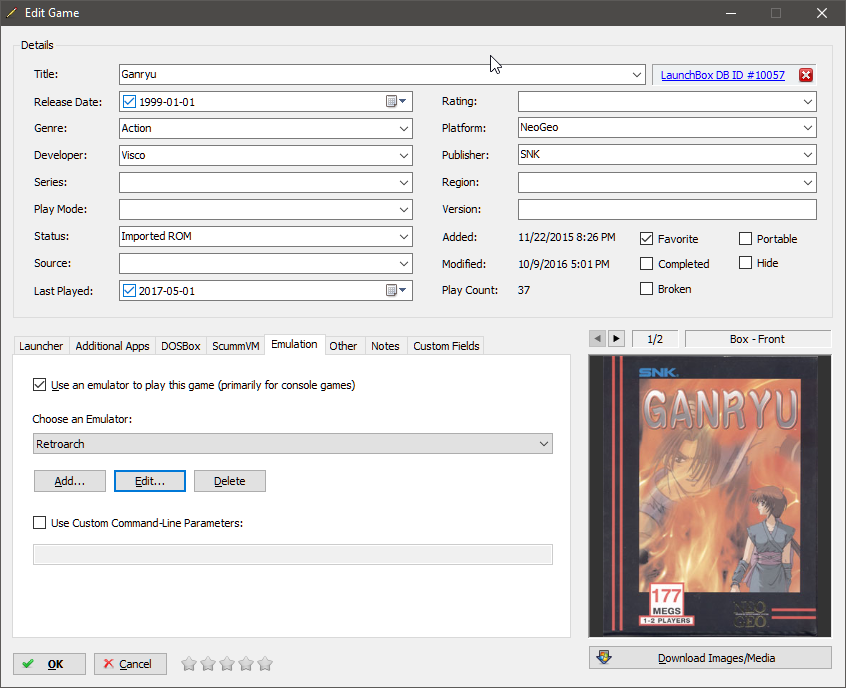Screen dimensions: 846x688
Task: Close the Edit Game window
Action: pos(821,13)
